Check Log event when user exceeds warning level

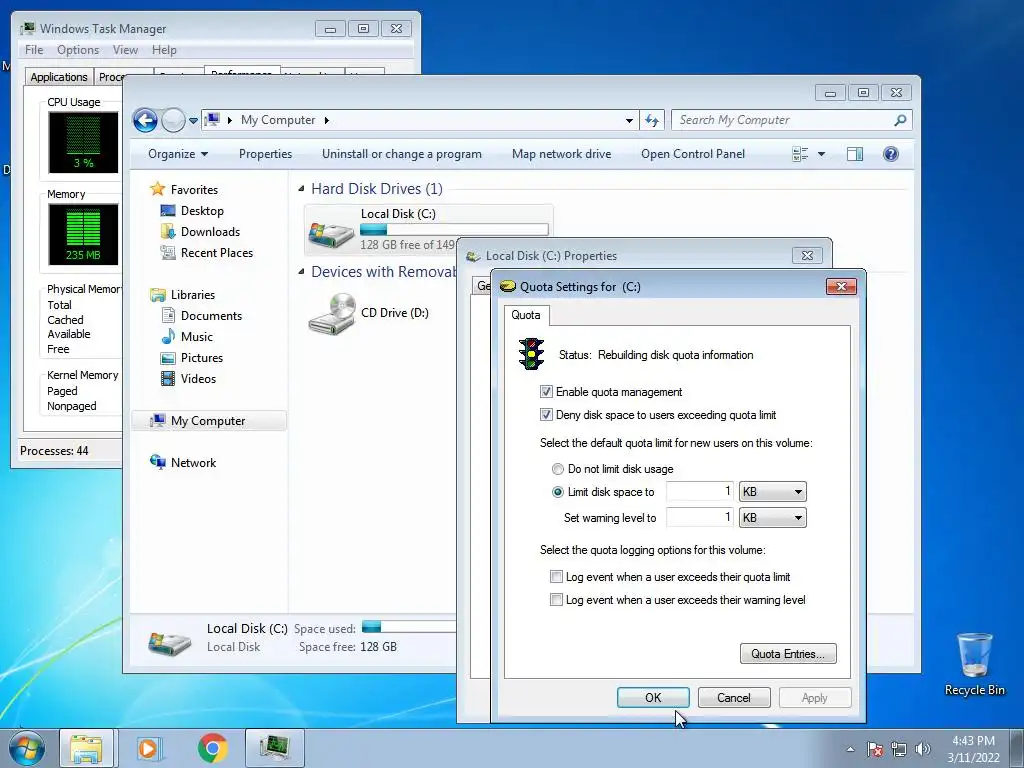click(556, 600)
